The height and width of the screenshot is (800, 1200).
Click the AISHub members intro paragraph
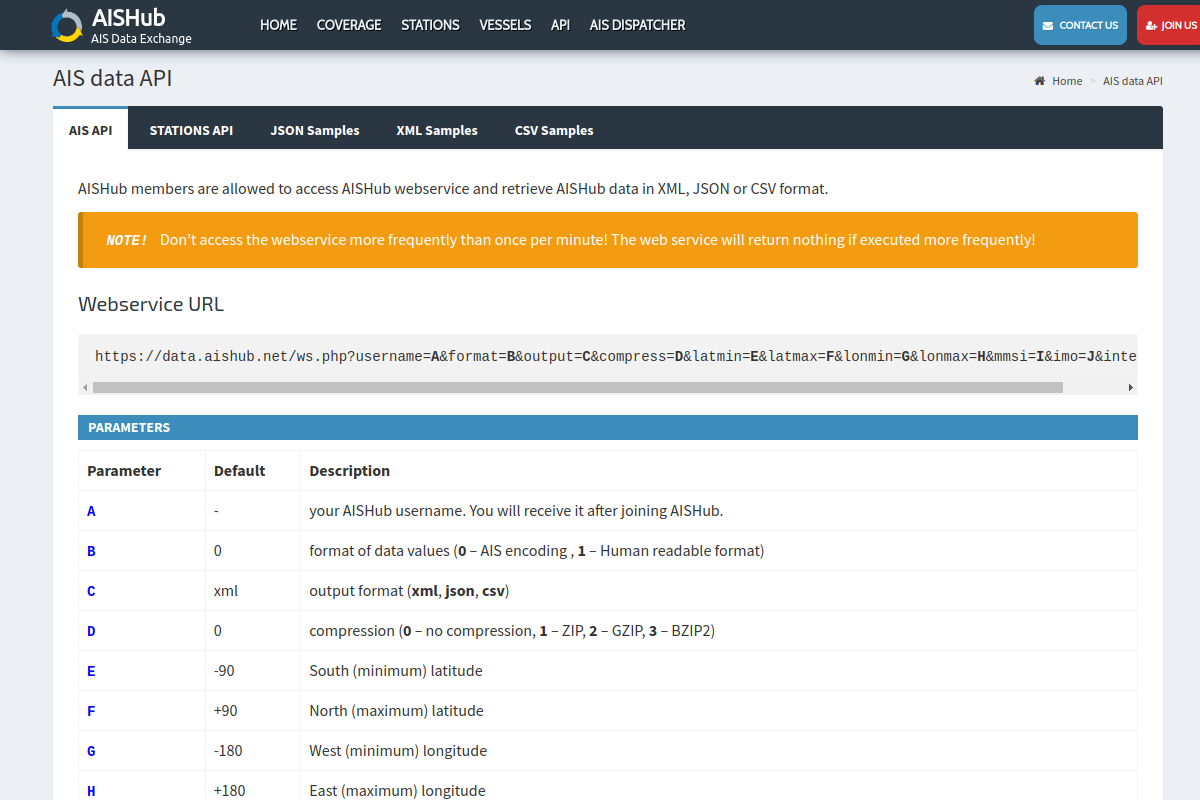point(453,188)
